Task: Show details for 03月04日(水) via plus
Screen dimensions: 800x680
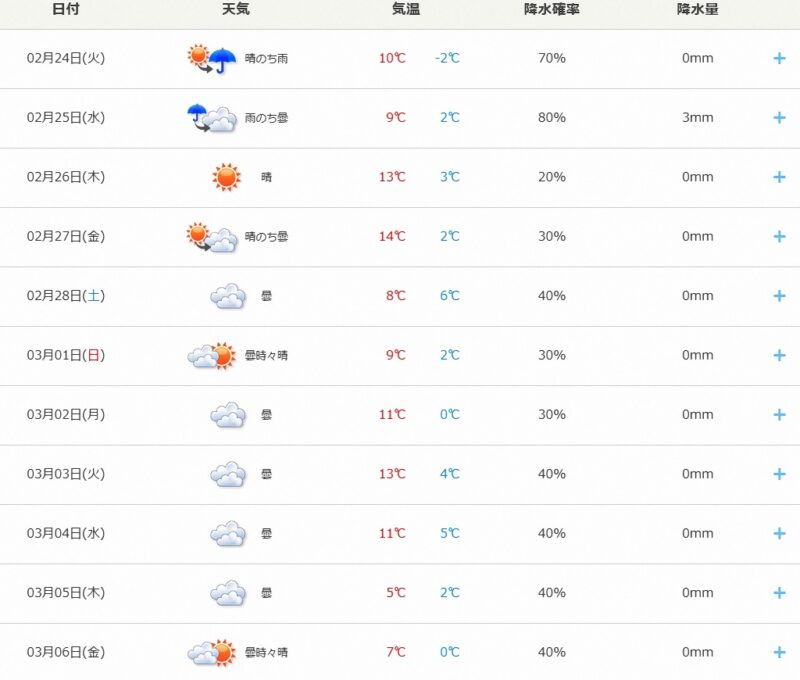Action: point(779,534)
